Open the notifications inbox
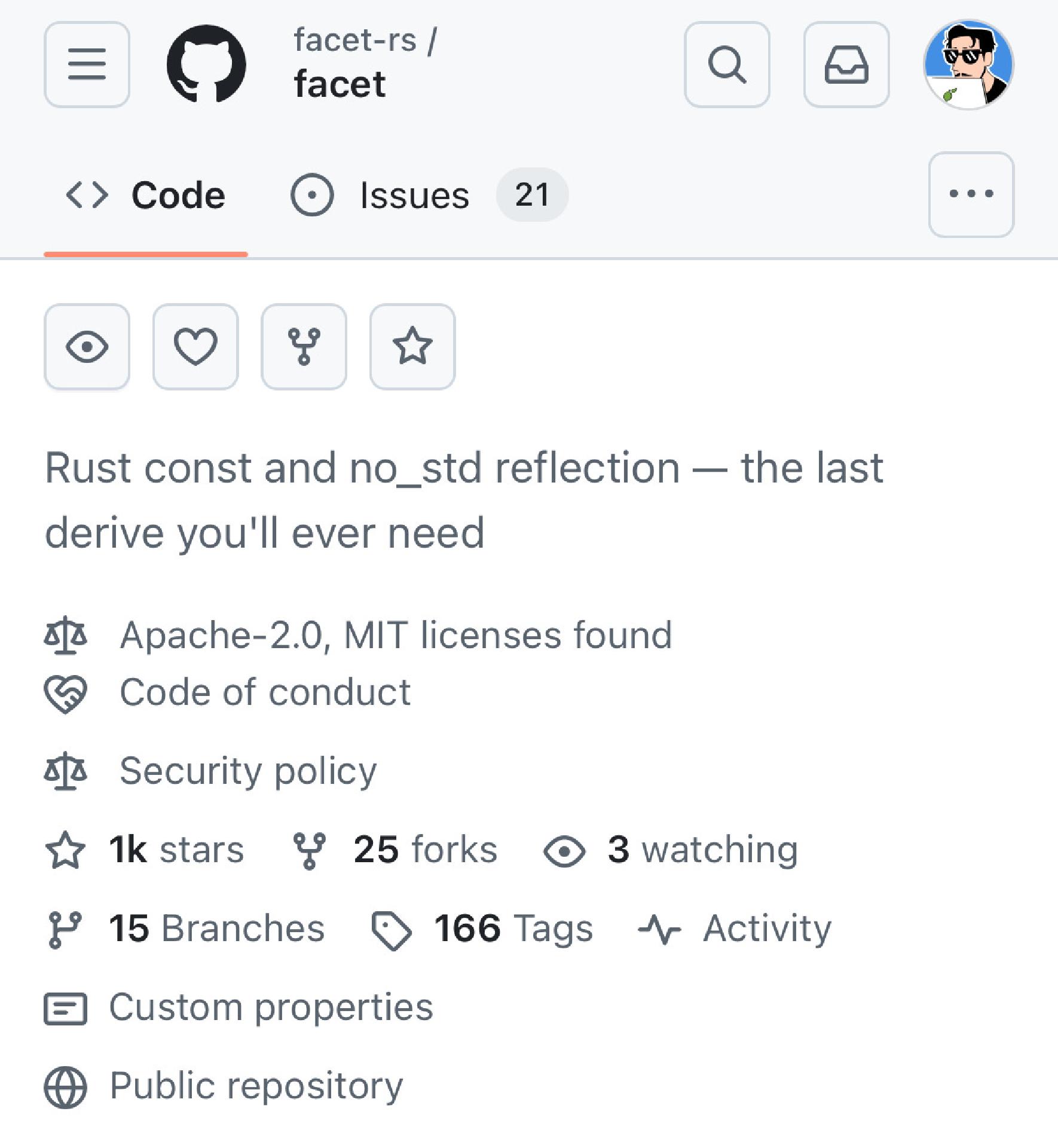This screenshot has height=1148, width=1058. tap(846, 65)
